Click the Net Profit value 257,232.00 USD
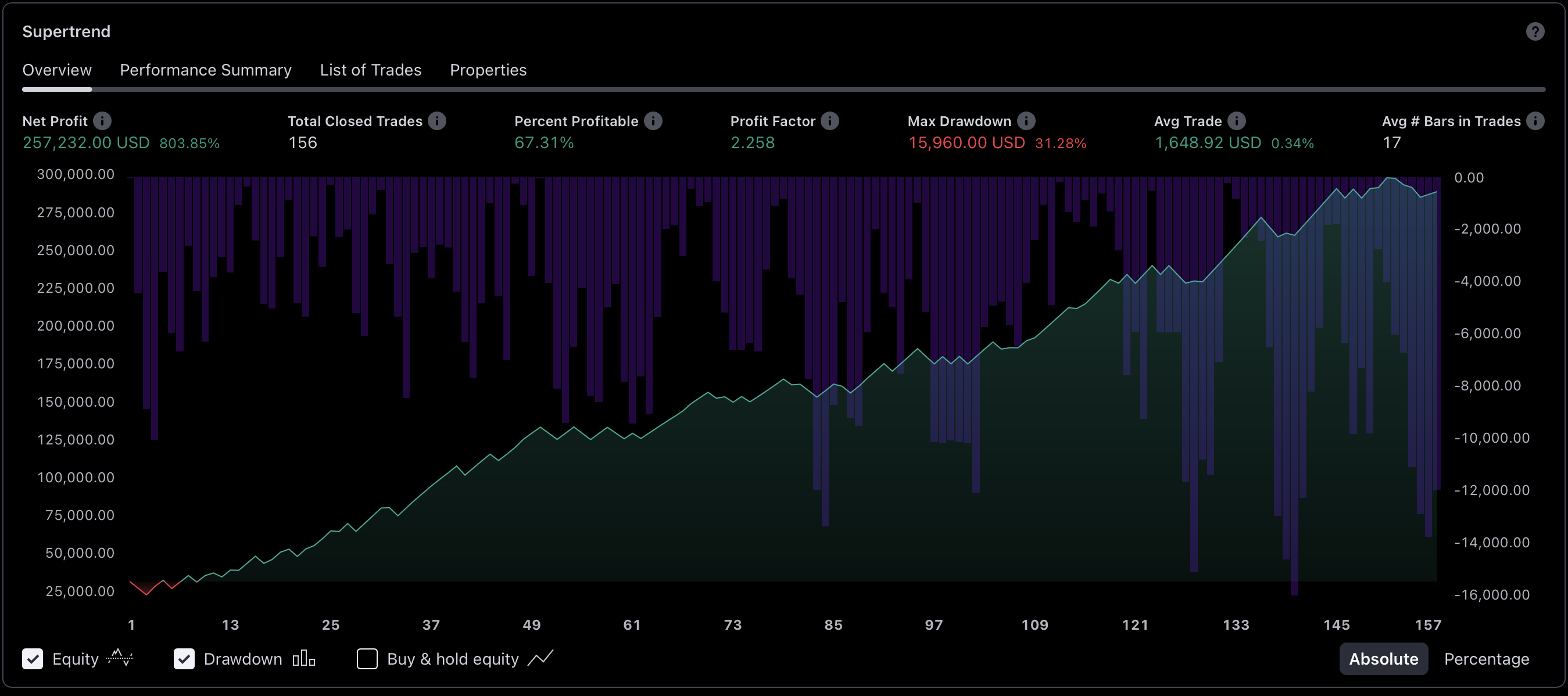This screenshot has width=1568, height=696. 86,143
